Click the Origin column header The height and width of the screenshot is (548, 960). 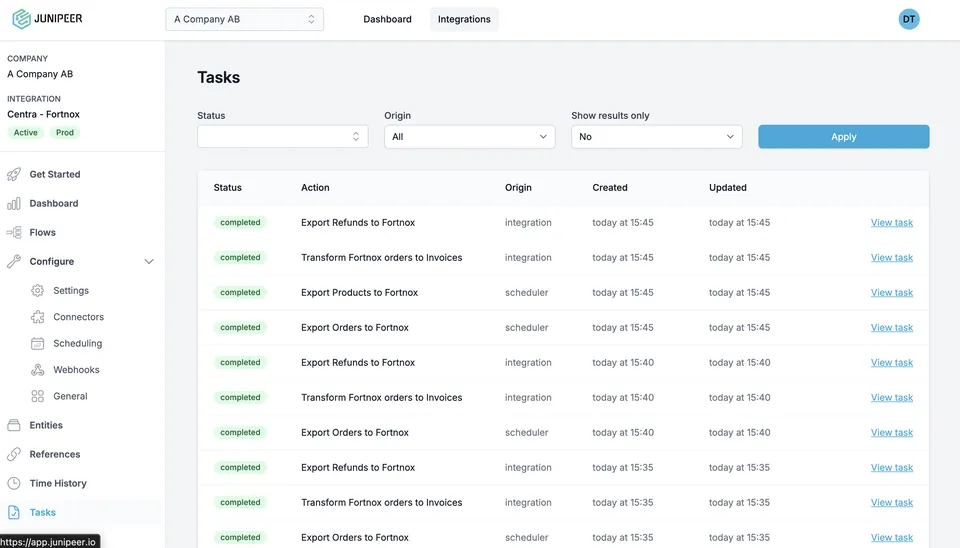pos(518,187)
